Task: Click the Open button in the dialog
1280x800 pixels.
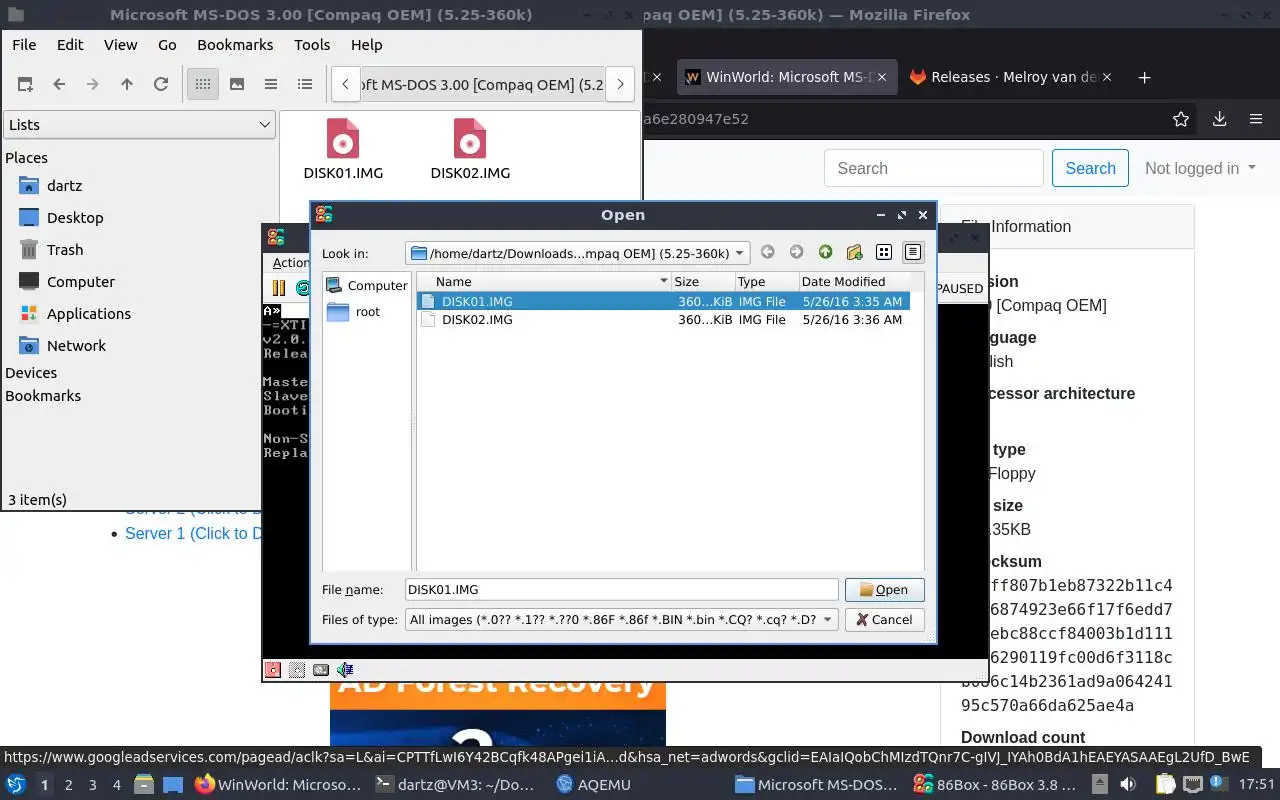Action: point(885,590)
